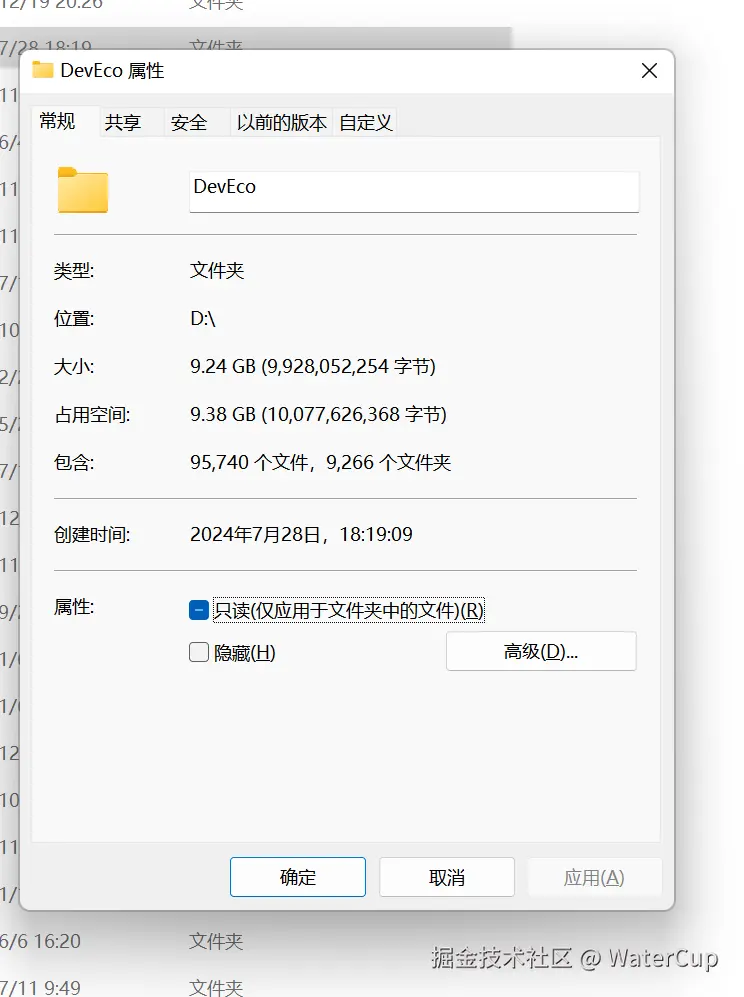This screenshot has height=997, width=744.
Task: Select the 占用空间 value 9.38 GB text
Action: point(319,415)
